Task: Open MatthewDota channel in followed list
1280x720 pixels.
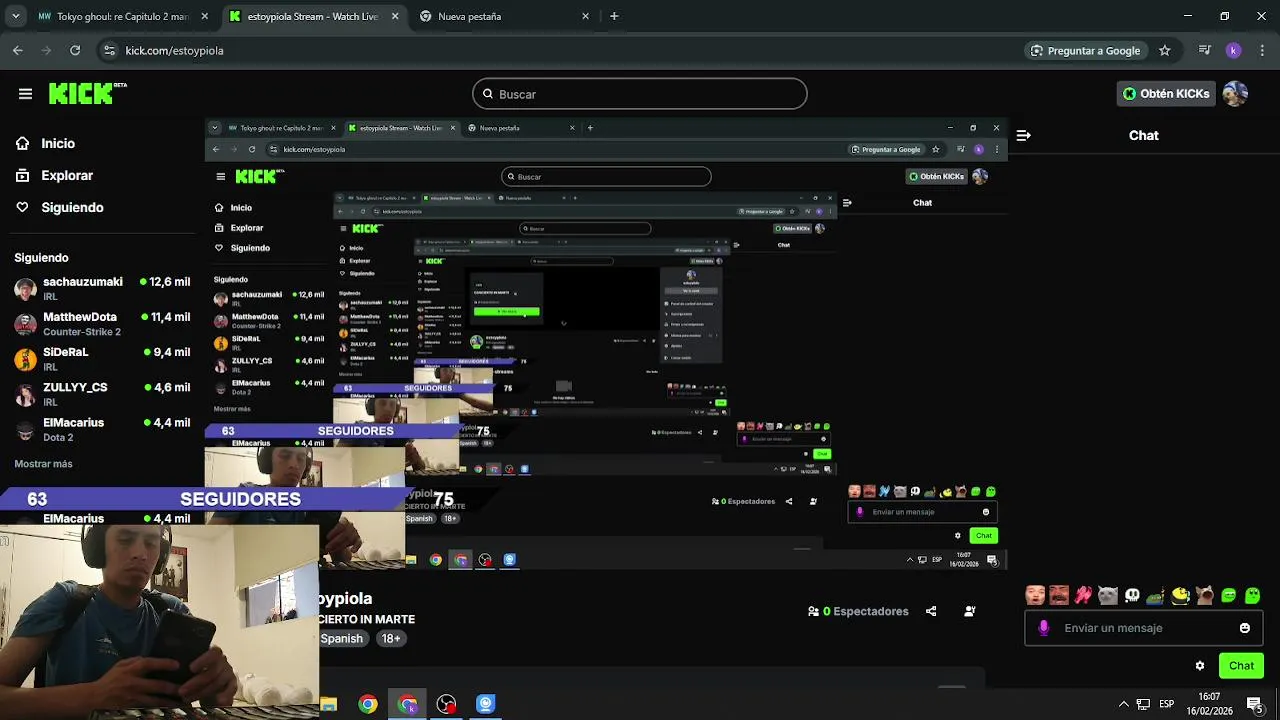Action: pyautogui.click(x=102, y=323)
